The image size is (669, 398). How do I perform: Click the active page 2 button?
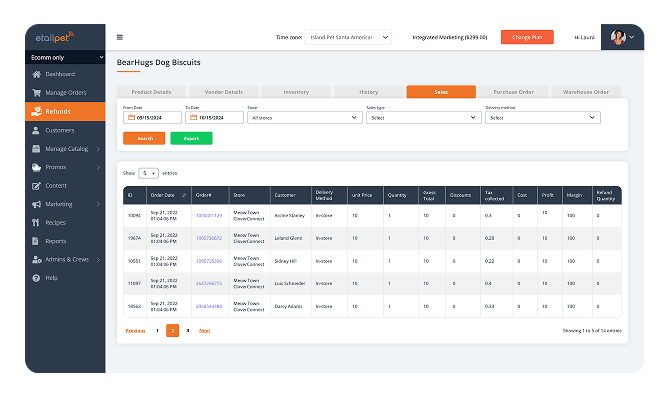(172, 331)
